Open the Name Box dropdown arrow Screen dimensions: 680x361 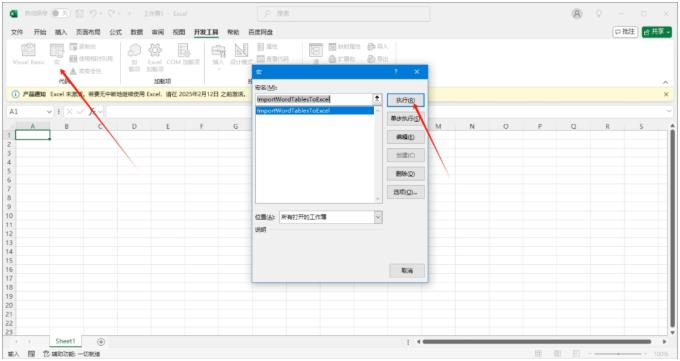tap(49, 112)
